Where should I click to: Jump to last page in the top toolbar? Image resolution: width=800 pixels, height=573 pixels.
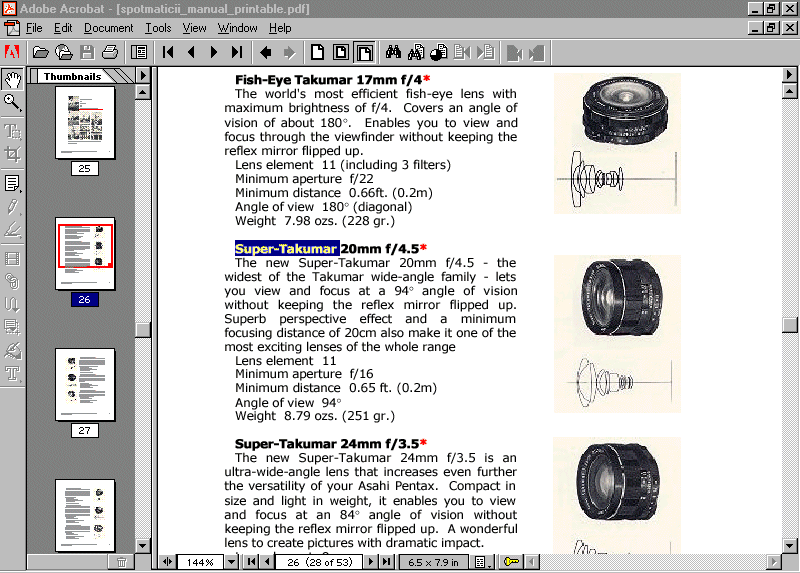pos(237,52)
